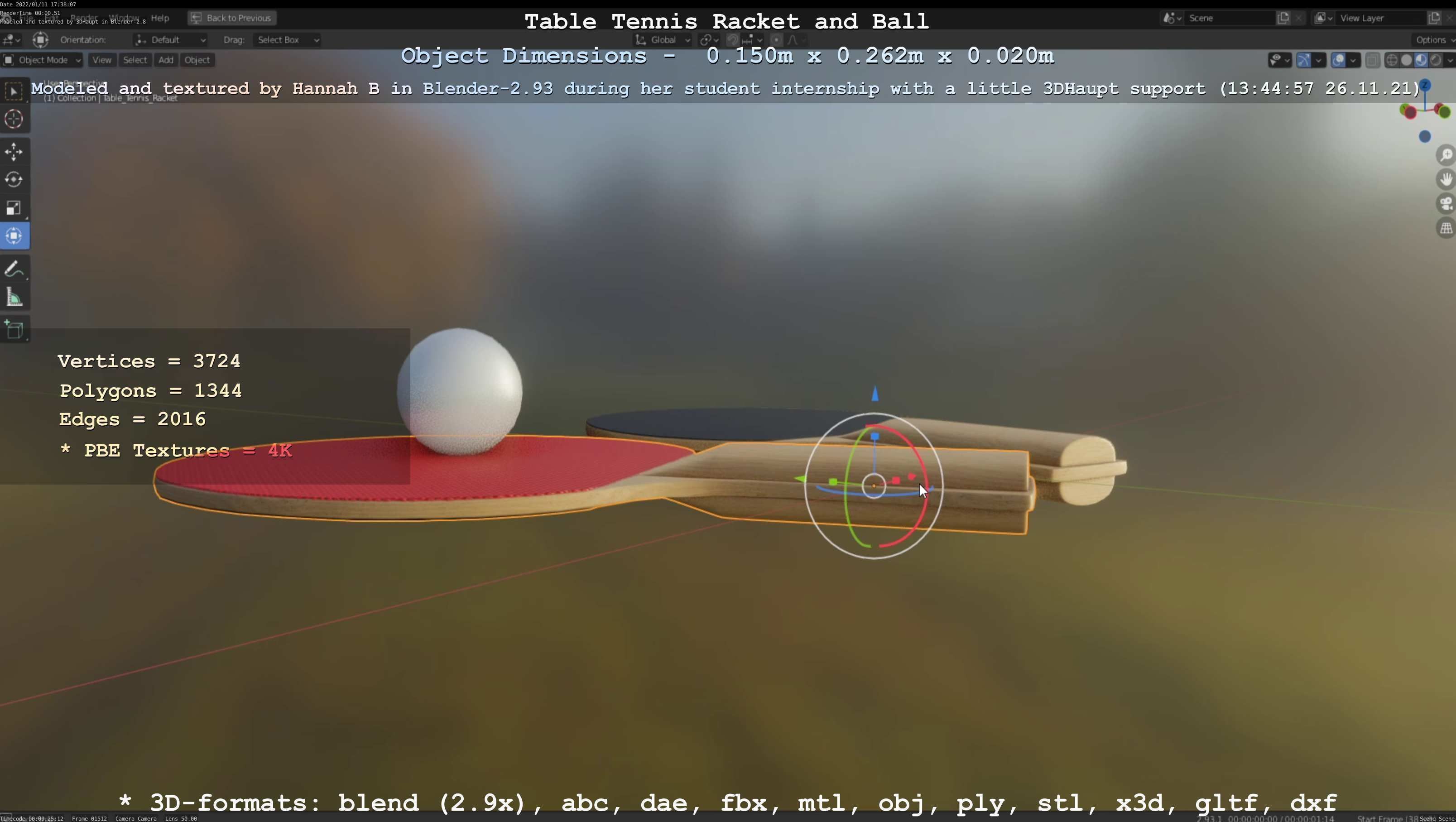Switch to wireframe shading mode
Image resolution: width=1456 pixels, height=822 pixels.
[x=1392, y=60]
